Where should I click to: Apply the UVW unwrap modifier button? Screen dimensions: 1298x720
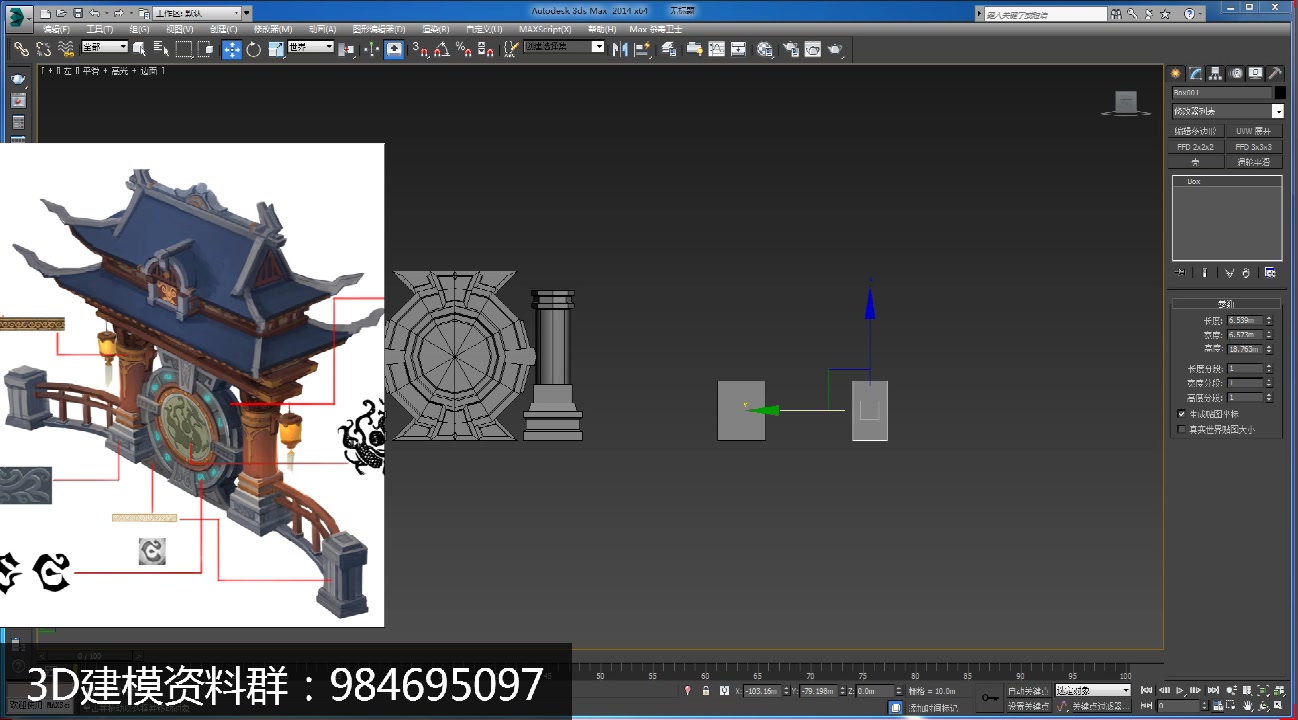[1254, 131]
